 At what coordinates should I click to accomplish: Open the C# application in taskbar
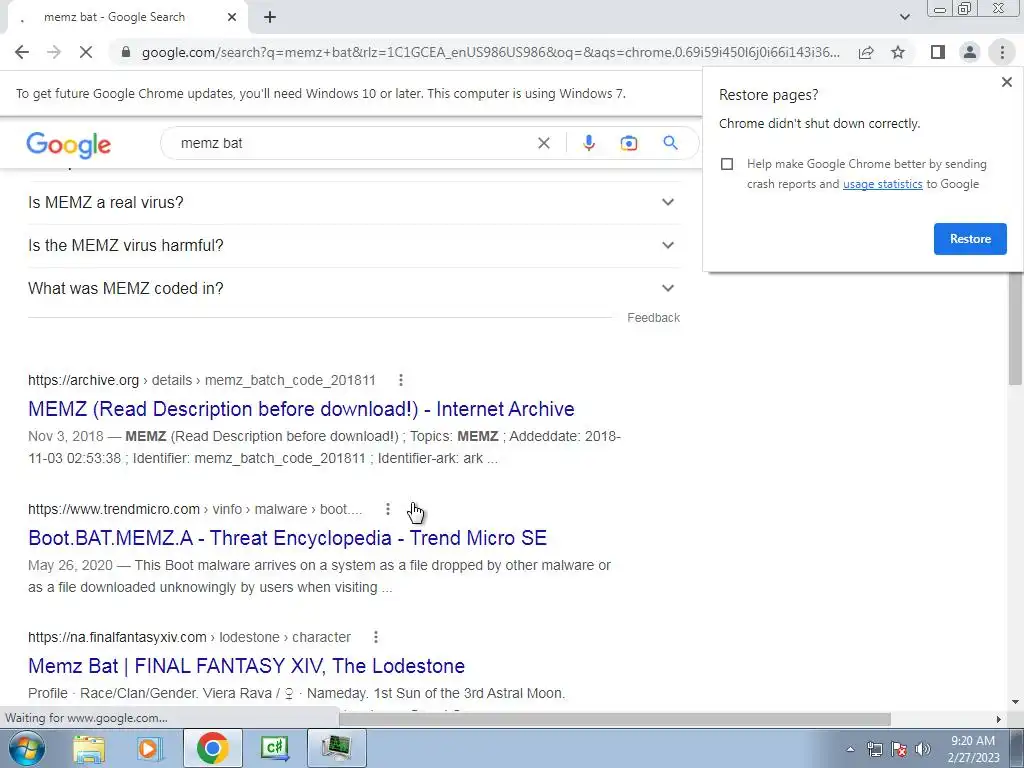point(274,748)
